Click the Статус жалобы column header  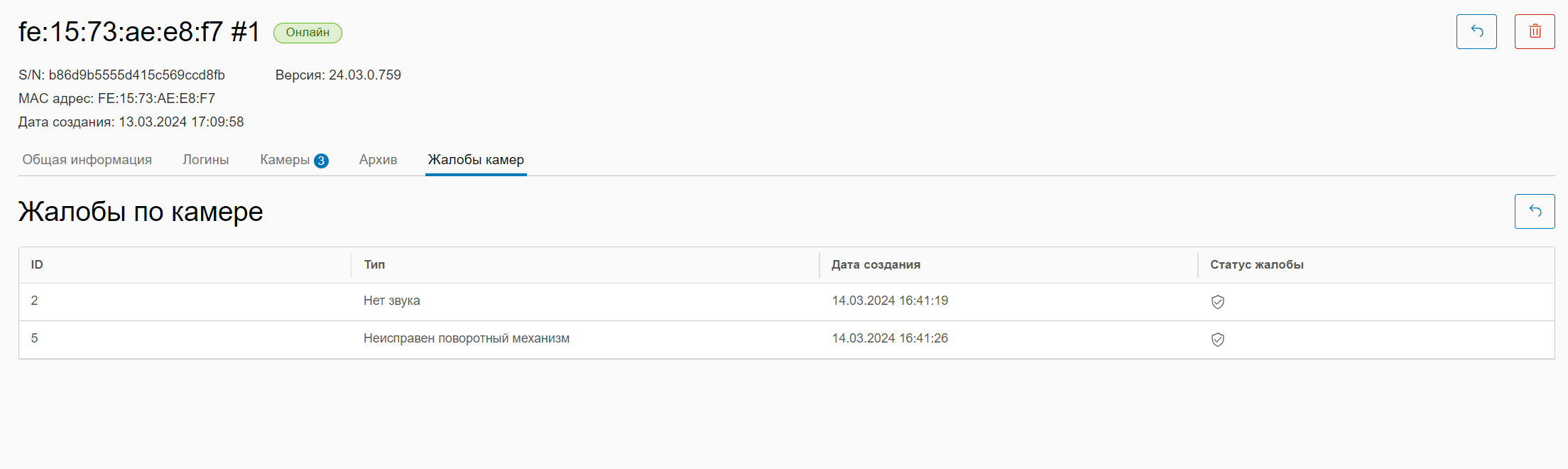coord(1256,264)
